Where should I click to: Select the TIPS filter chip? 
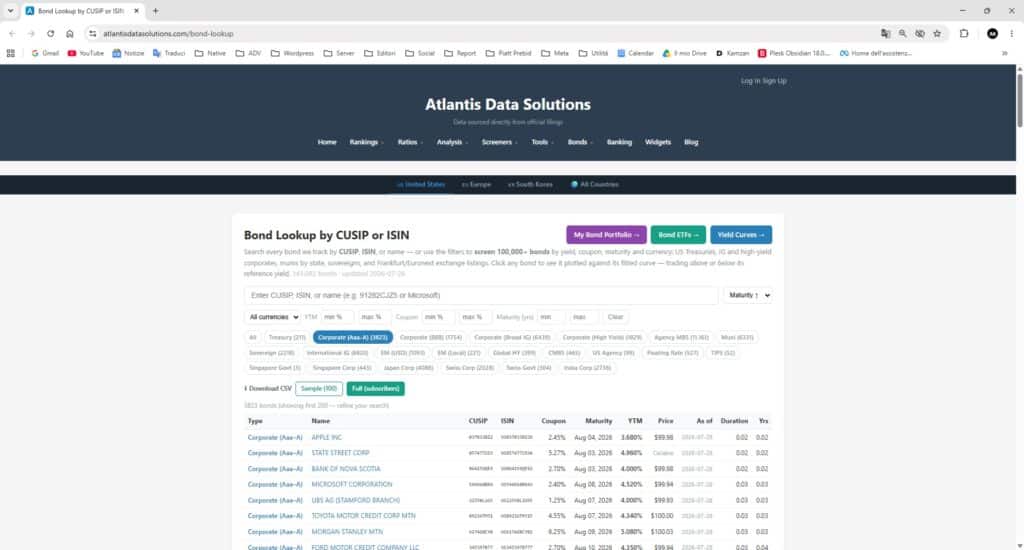(x=722, y=353)
